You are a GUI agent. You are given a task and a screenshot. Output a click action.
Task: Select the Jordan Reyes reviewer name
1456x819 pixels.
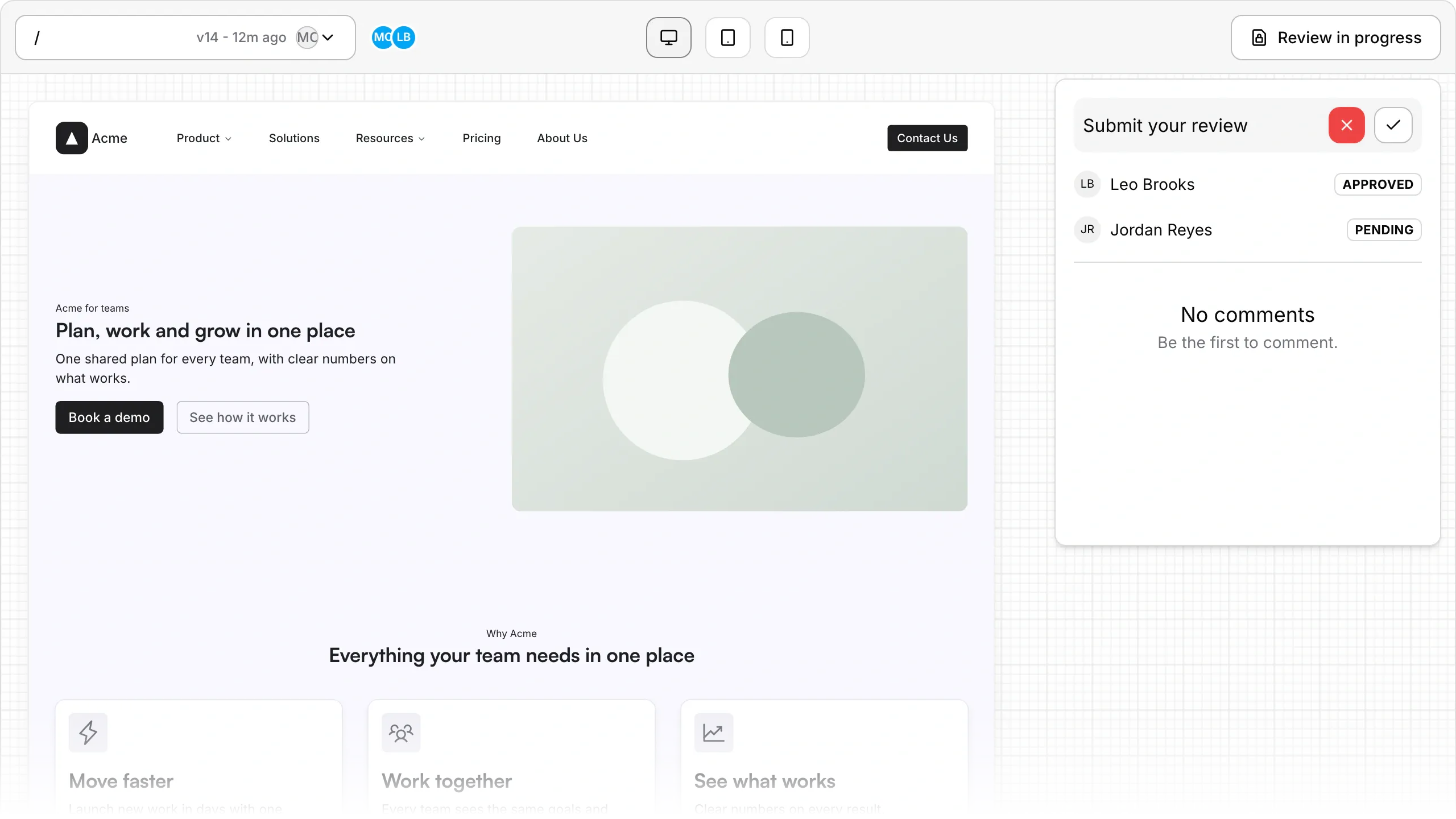(1161, 230)
